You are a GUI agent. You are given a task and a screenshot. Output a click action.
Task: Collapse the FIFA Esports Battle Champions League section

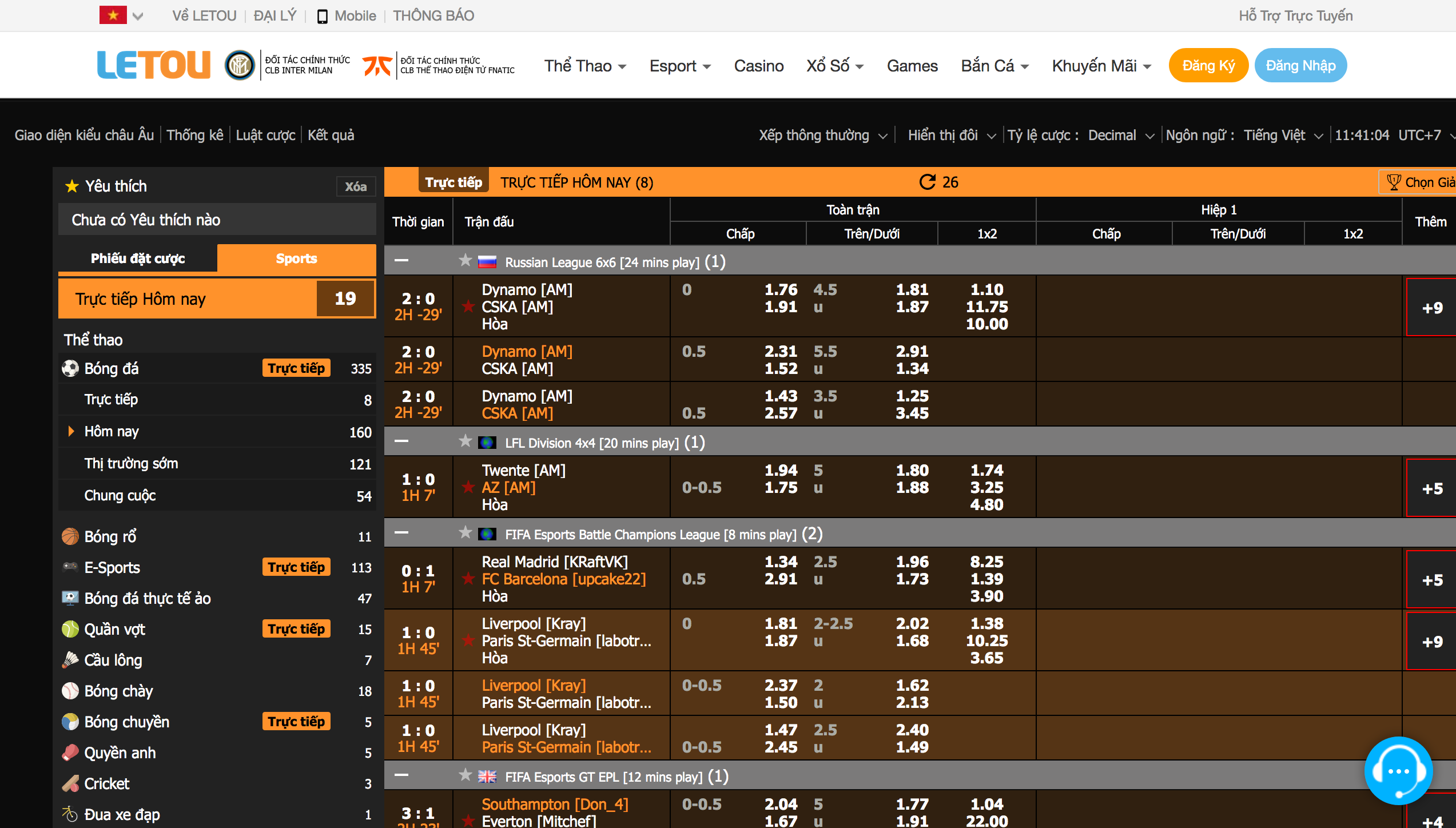[401, 532]
